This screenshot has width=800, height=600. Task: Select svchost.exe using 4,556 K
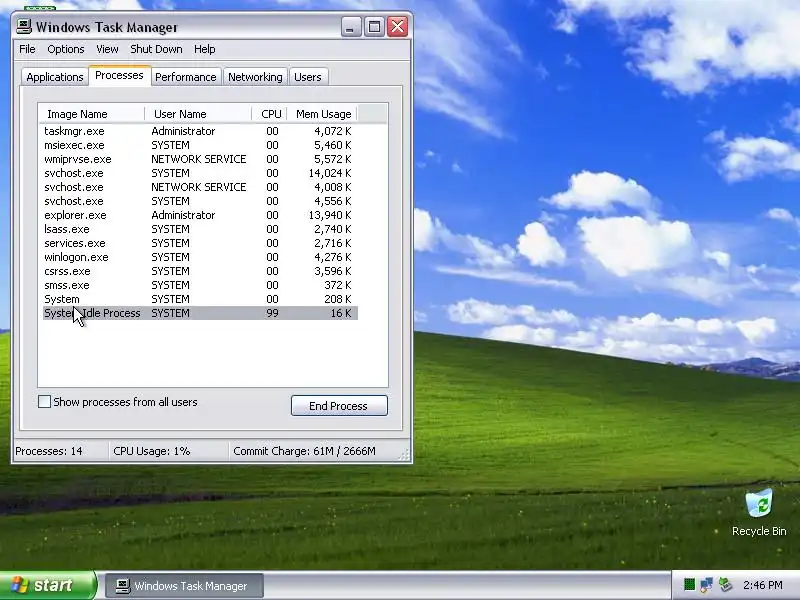(200, 201)
